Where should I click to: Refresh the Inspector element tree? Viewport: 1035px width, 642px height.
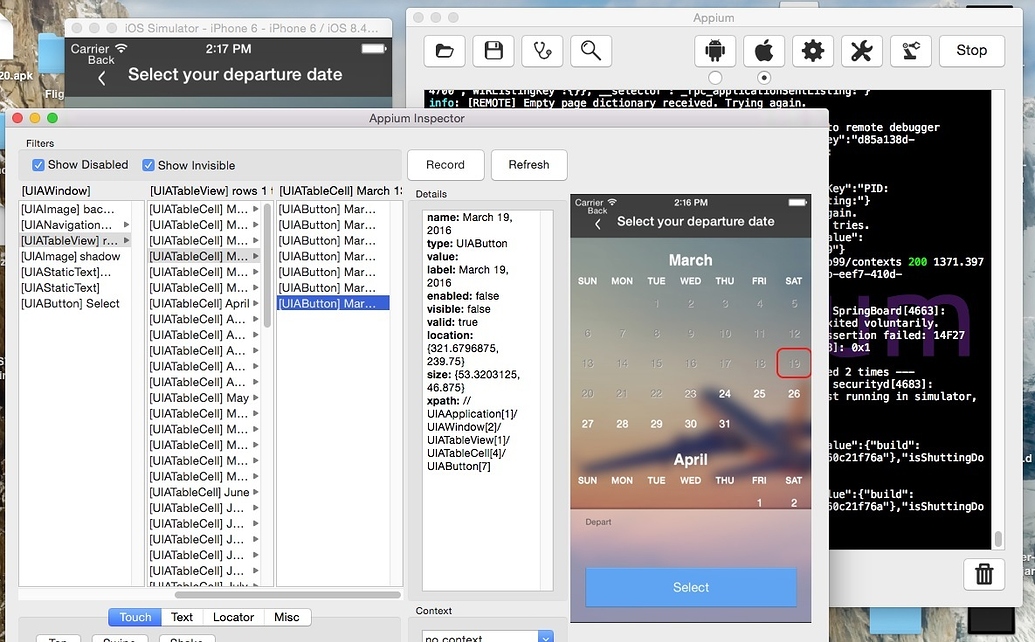(529, 165)
